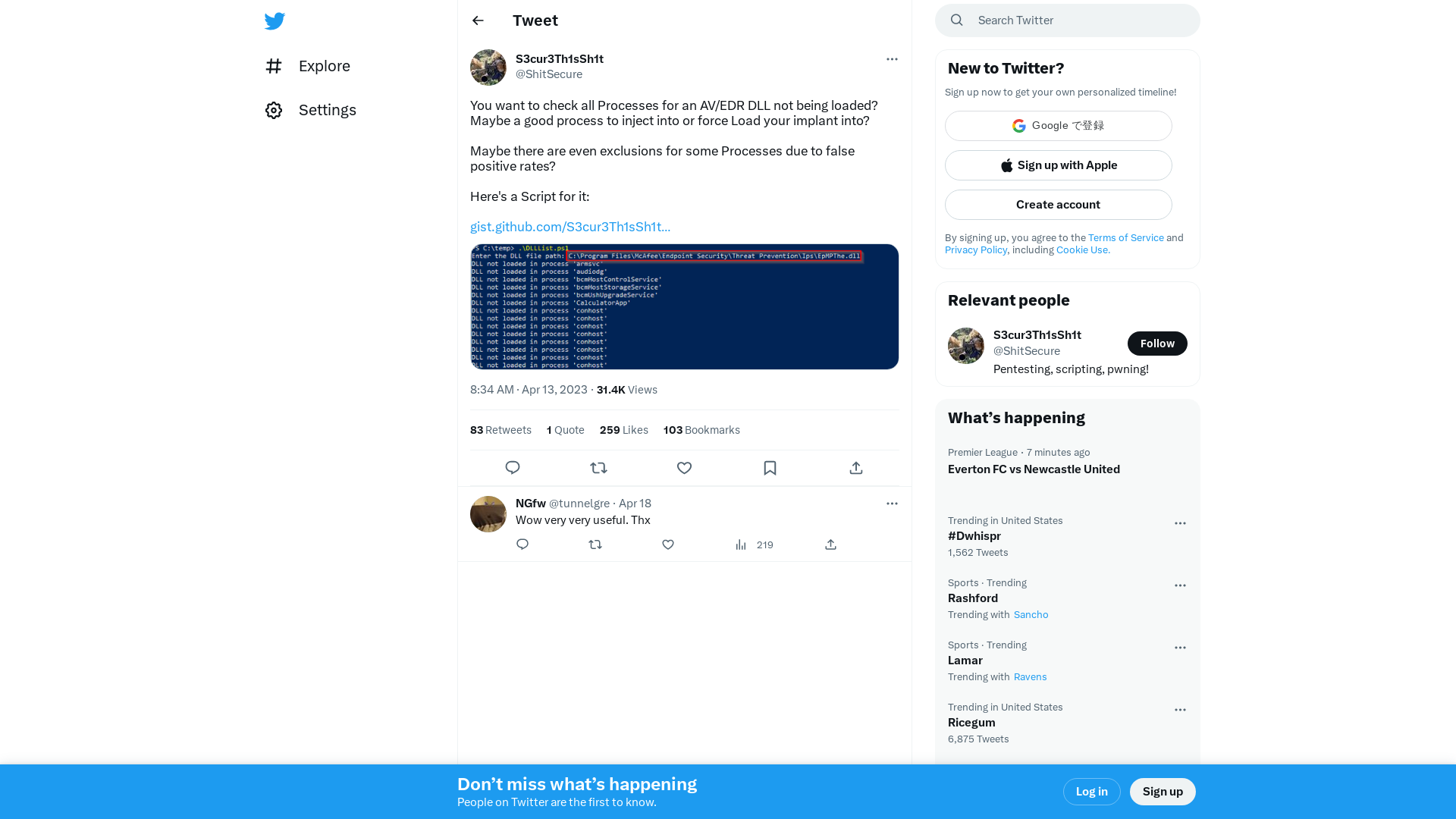The height and width of the screenshot is (819, 1456).
Task: Click the back arrow navigation button
Action: coord(478,21)
